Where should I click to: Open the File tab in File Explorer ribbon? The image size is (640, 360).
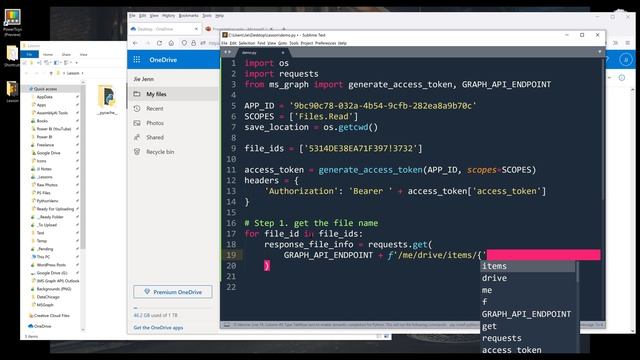click(29, 54)
